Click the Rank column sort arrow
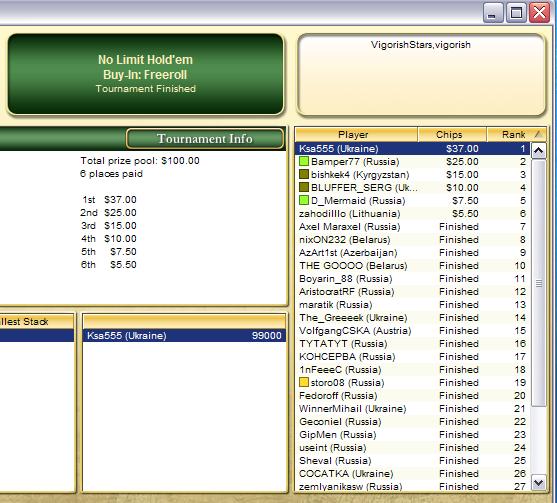 538,134
